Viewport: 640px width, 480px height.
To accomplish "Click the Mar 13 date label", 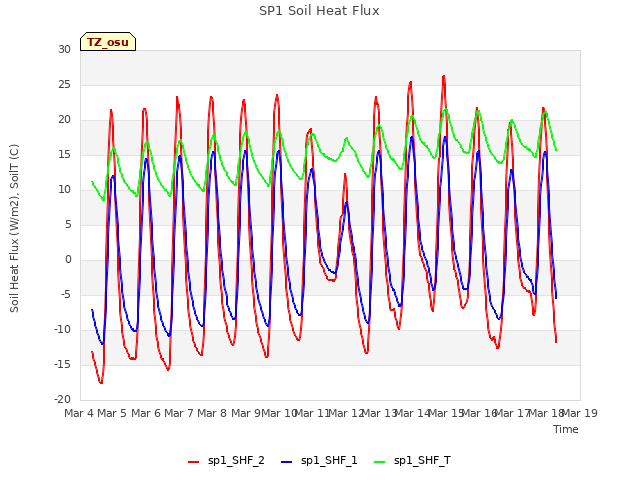I will (379, 413).
